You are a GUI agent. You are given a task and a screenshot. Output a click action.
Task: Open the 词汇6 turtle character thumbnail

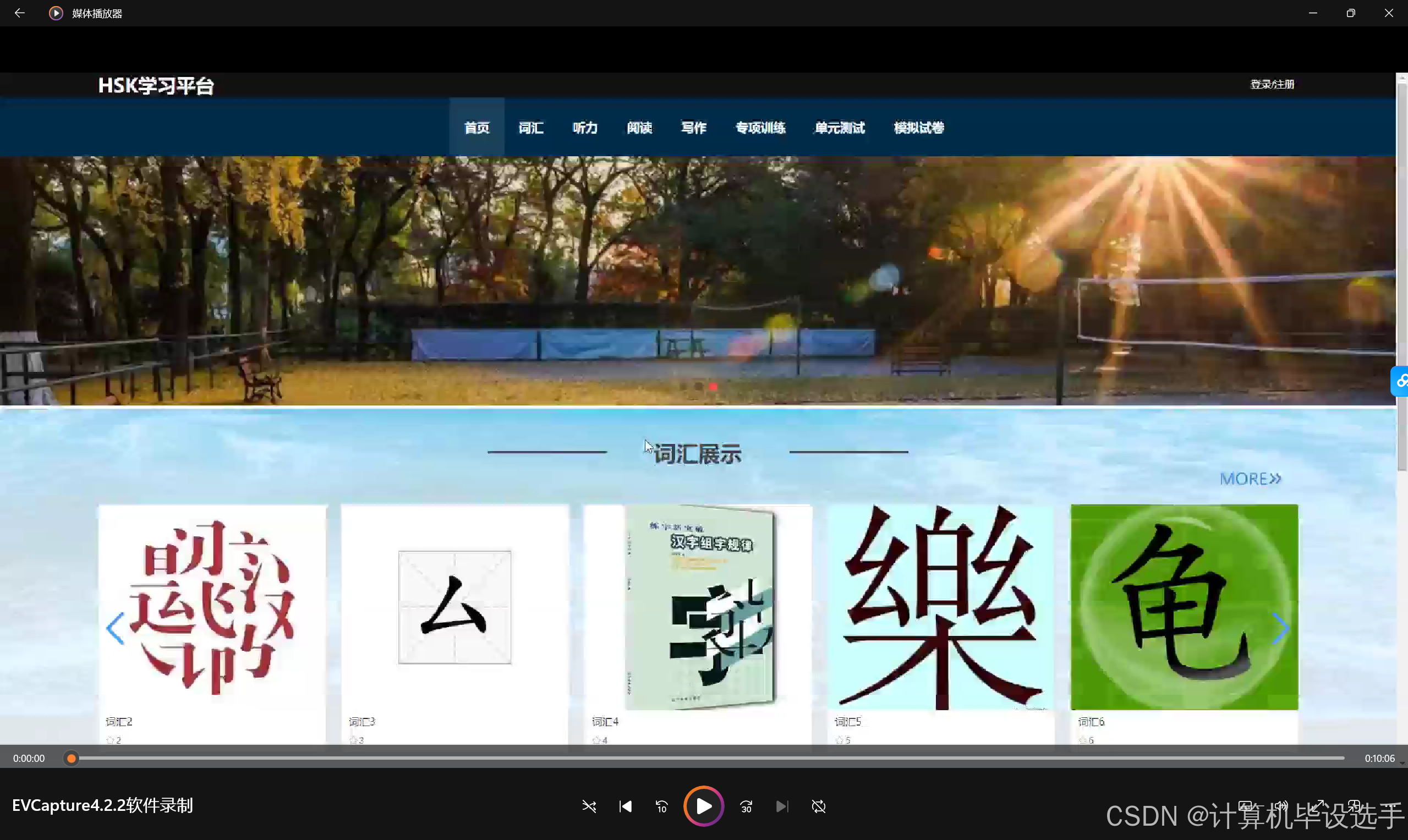point(1184,607)
